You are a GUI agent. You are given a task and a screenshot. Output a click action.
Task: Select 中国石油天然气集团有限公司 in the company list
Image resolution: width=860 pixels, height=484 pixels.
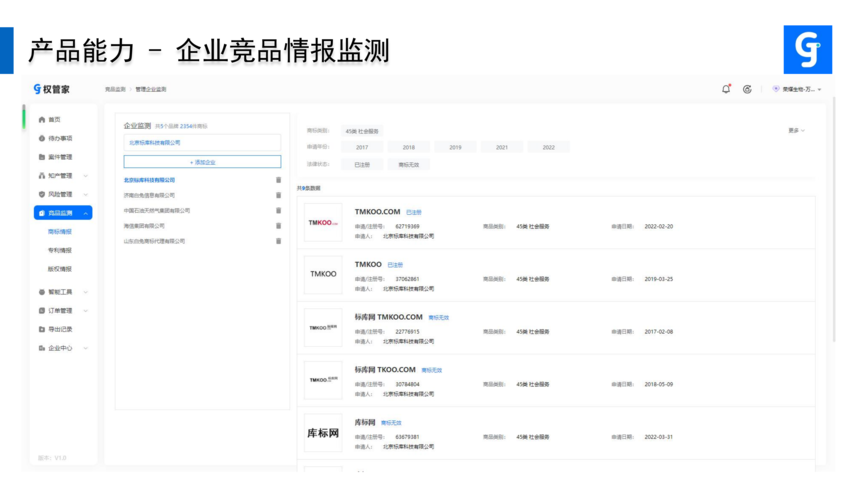pos(157,211)
